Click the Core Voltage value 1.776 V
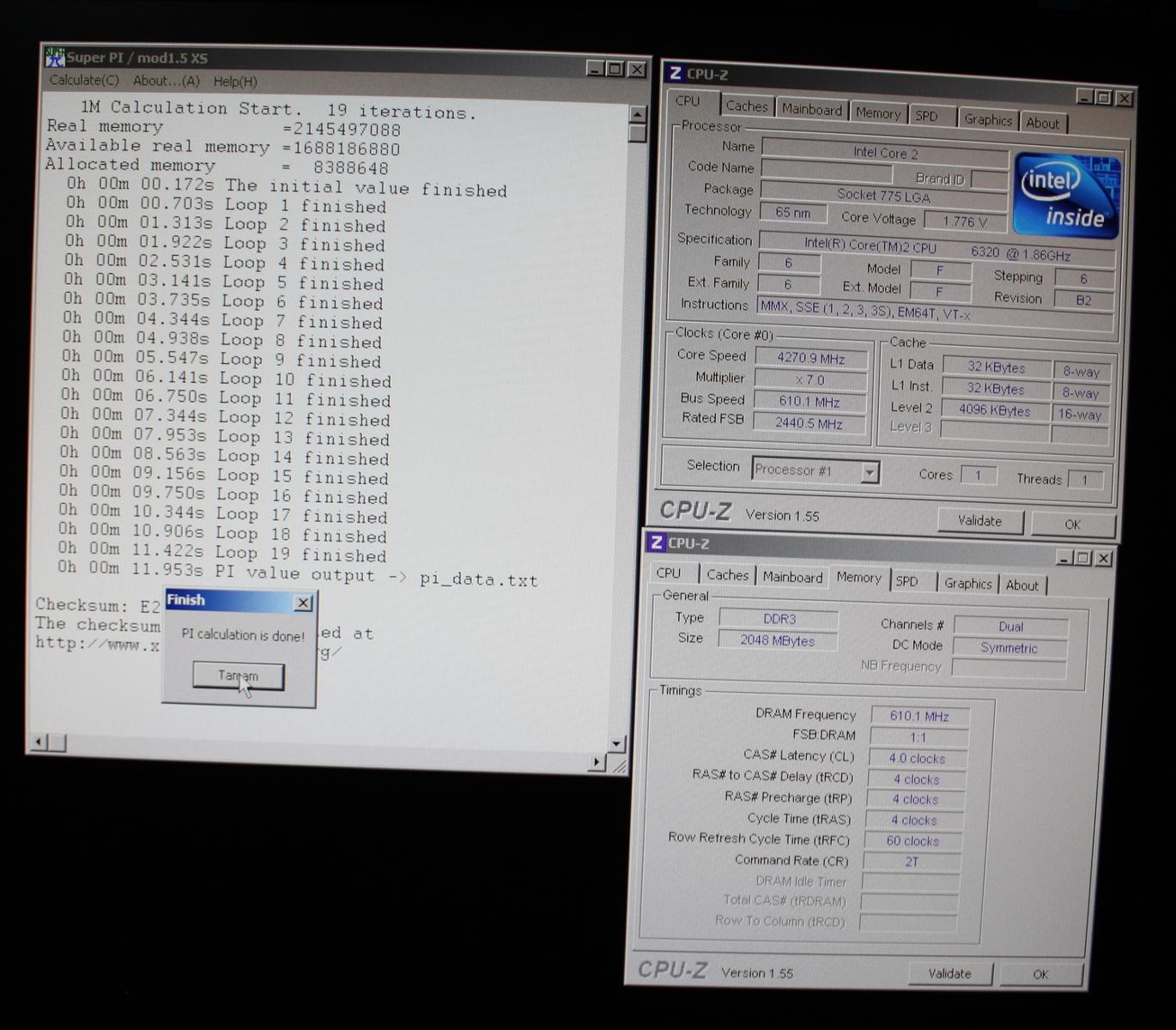This screenshot has width=1176, height=1030. pyautogui.click(x=964, y=221)
